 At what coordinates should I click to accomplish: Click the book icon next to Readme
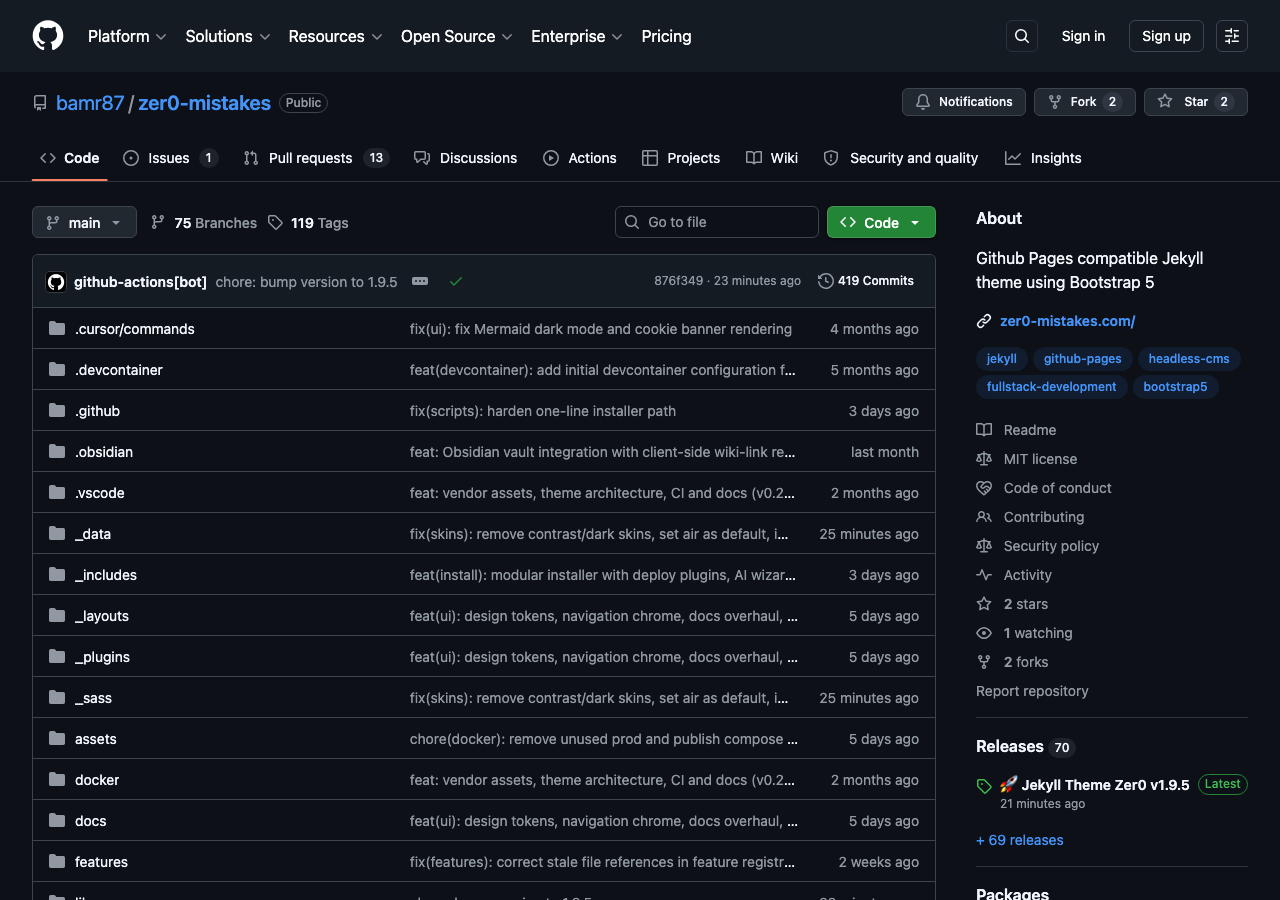point(984,430)
